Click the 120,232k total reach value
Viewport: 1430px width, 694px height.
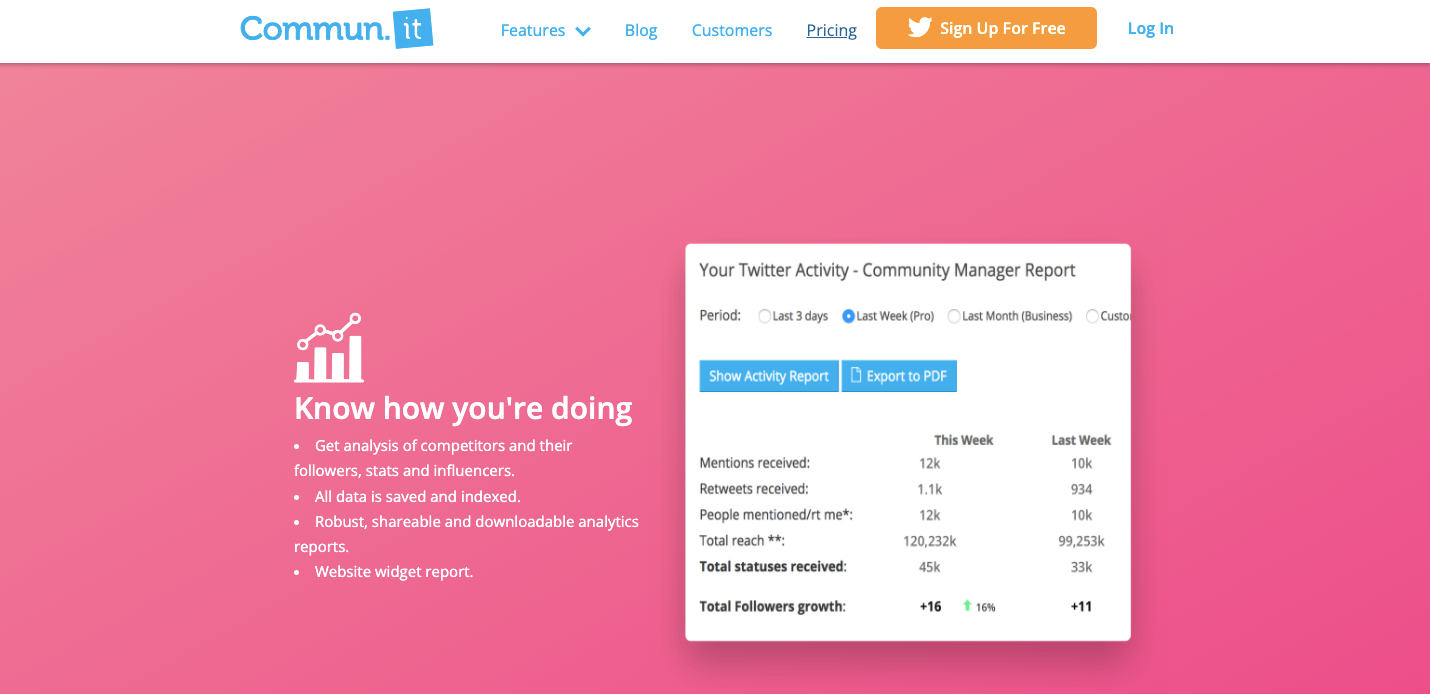tap(930, 541)
